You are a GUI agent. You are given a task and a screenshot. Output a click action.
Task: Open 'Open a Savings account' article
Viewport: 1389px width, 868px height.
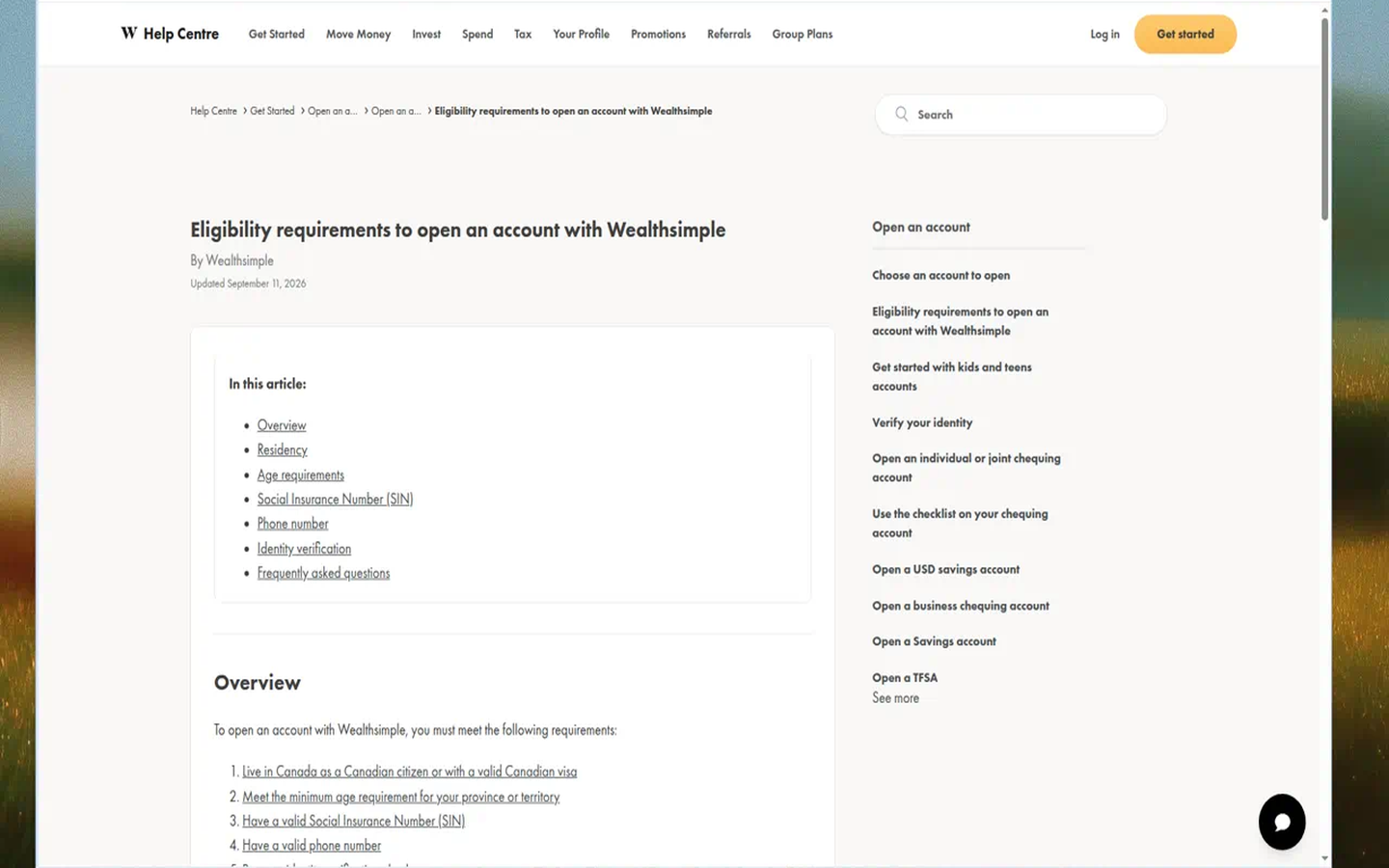click(x=934, y=641)
